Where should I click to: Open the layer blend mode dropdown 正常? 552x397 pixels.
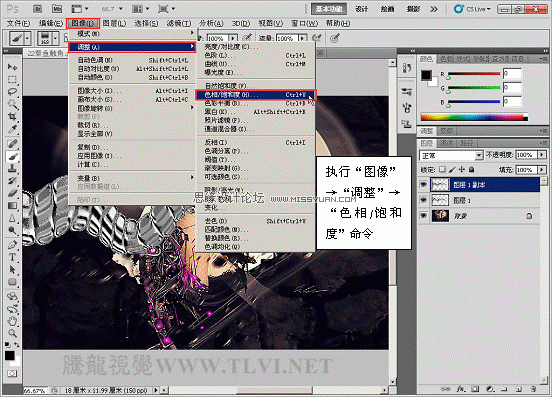click(451, 155)
